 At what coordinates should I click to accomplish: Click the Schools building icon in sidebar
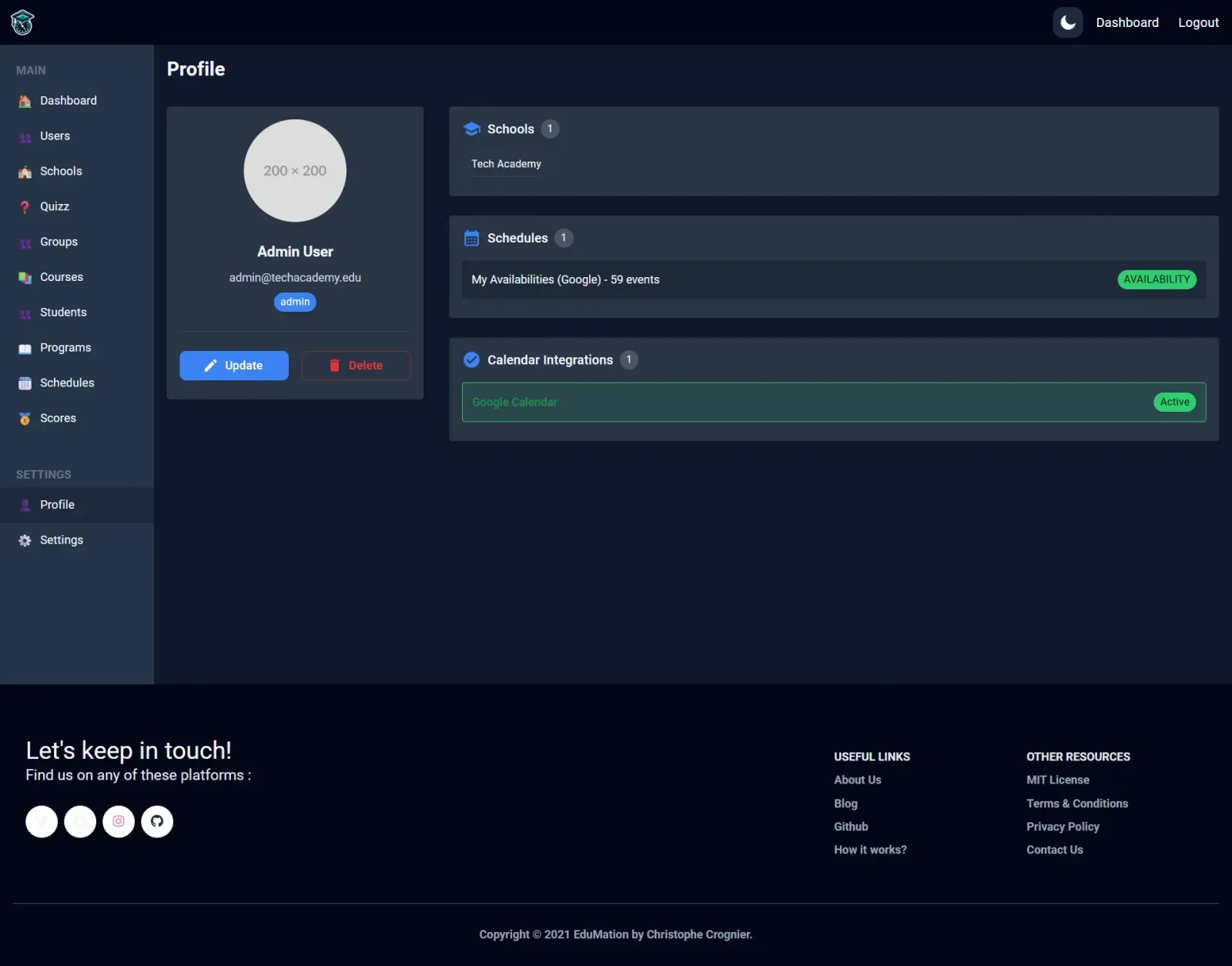(25, 172)
